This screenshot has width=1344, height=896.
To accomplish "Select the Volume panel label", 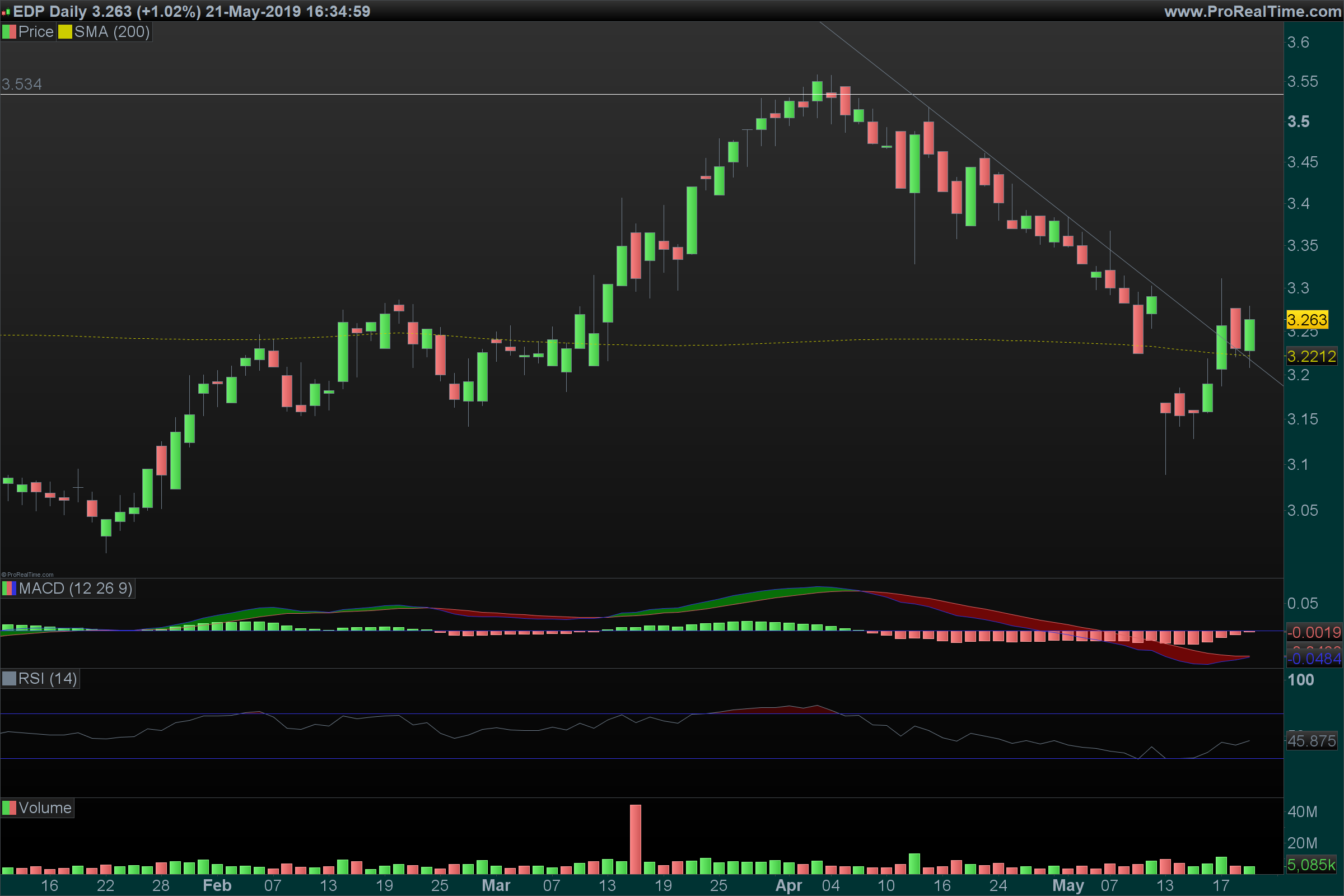I will pos(45,808).
